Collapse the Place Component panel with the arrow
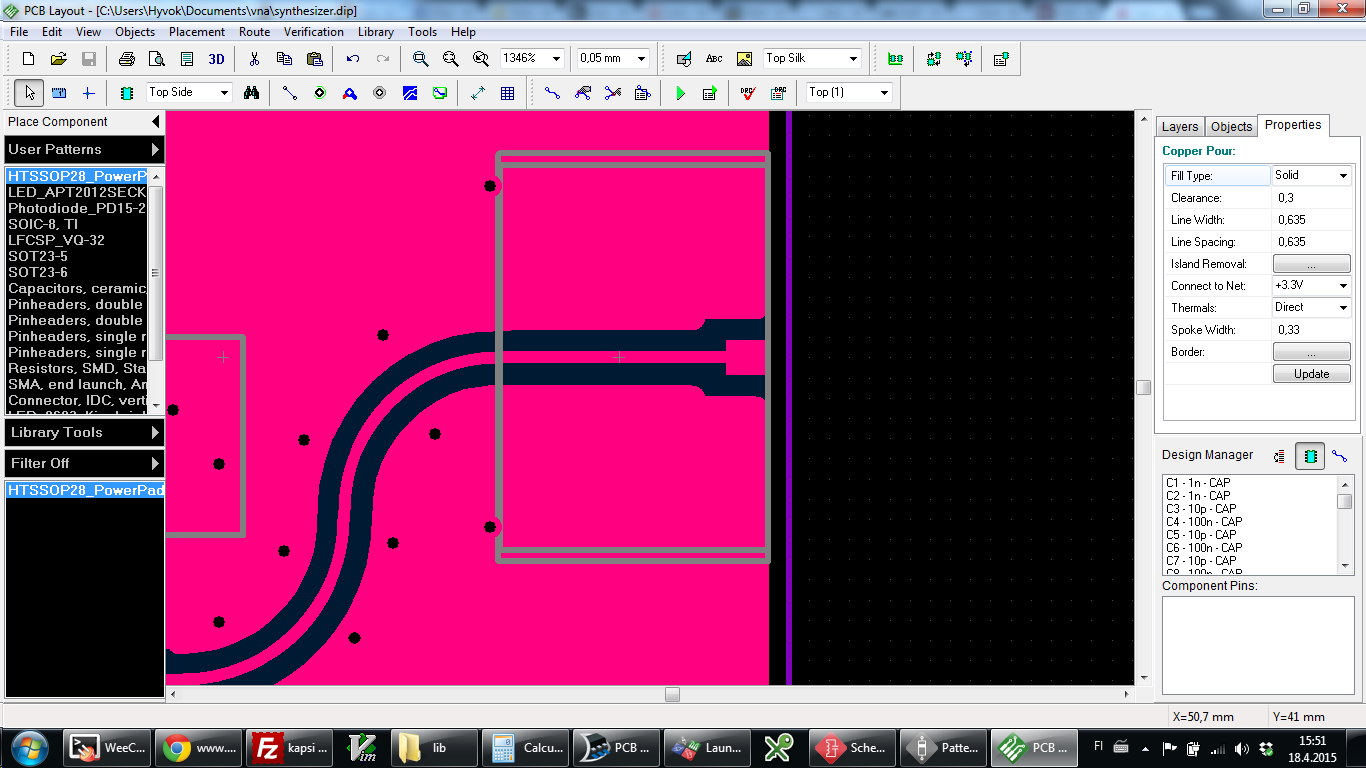Viewport: 1366px width, 768px height. click(x=155, y=122)
